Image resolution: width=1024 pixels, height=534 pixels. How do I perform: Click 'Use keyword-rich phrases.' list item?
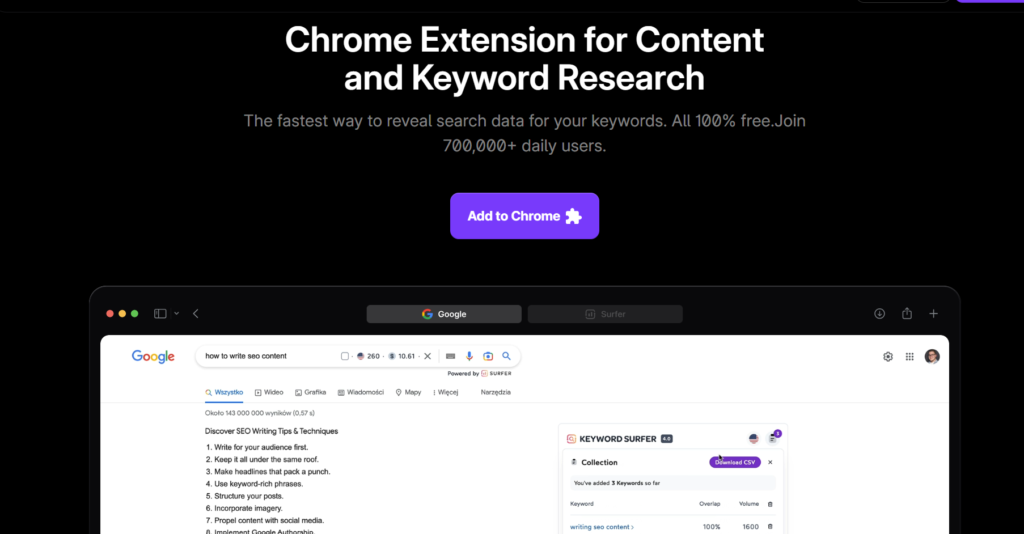pyautogui.click(x=258, y=484)
